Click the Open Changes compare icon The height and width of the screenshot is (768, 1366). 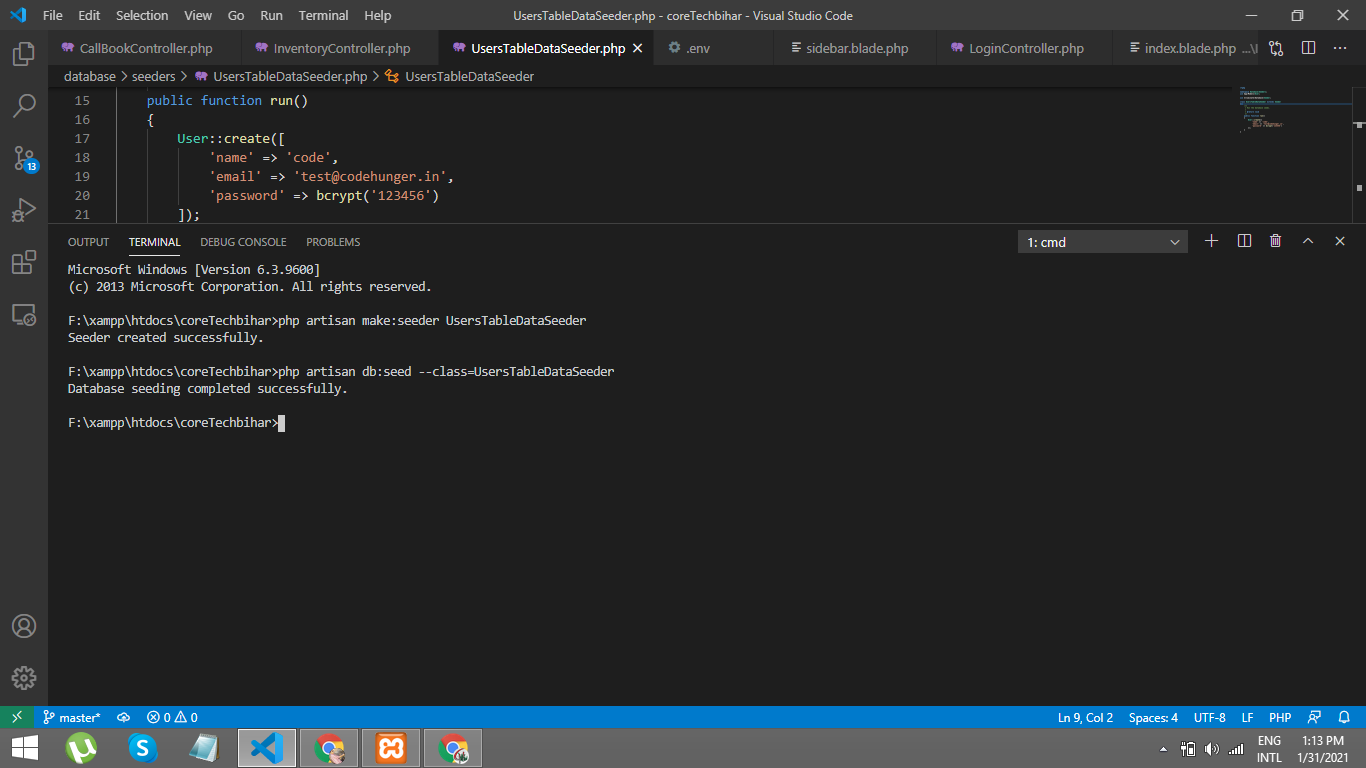coord(1276,48)
